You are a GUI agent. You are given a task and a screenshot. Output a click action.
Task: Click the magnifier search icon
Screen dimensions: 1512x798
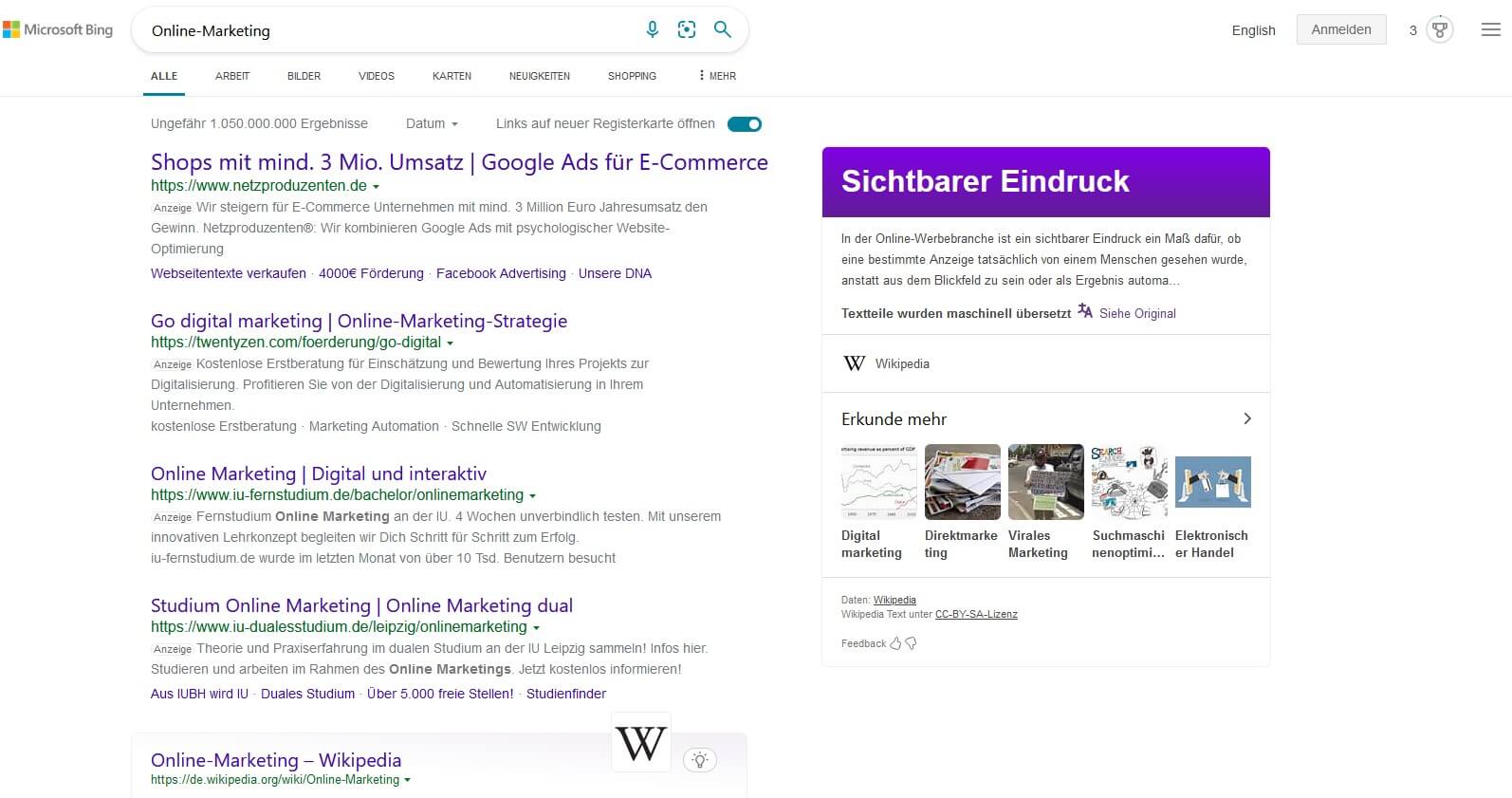722,29
